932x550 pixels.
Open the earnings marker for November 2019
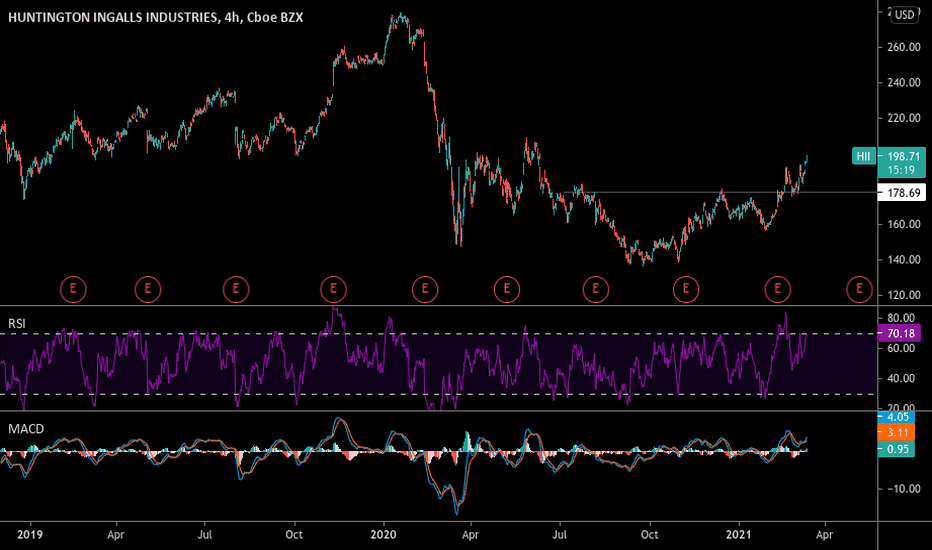pyautogui.click(x=333, y=290)
